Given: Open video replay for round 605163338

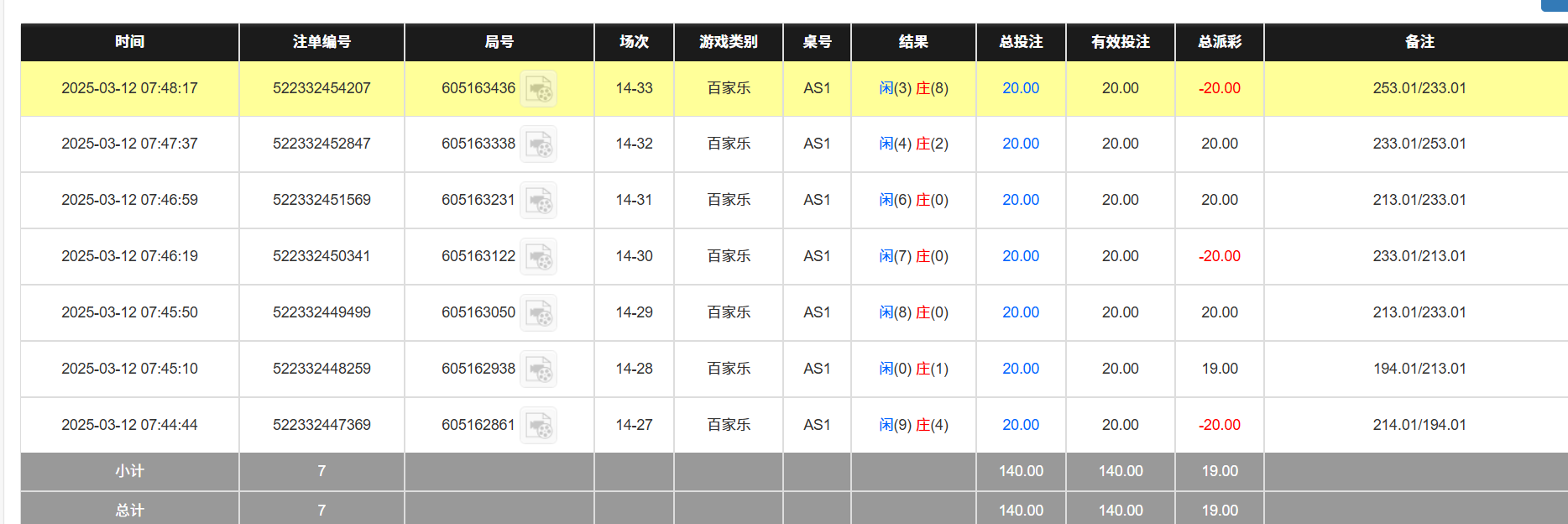Looking at the screenshot, I should click(x=541, y=144).
